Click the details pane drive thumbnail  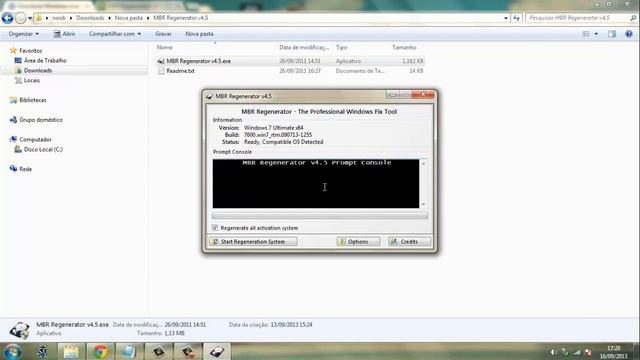pos(19,330)
